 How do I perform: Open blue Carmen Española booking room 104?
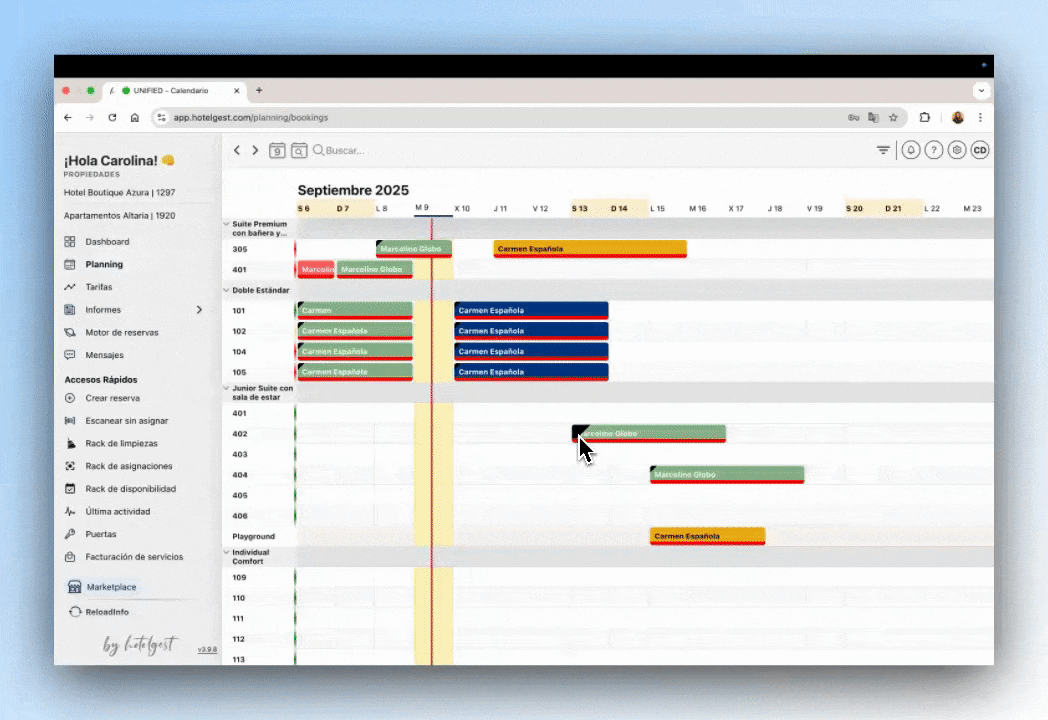click(x=531, y=351)
